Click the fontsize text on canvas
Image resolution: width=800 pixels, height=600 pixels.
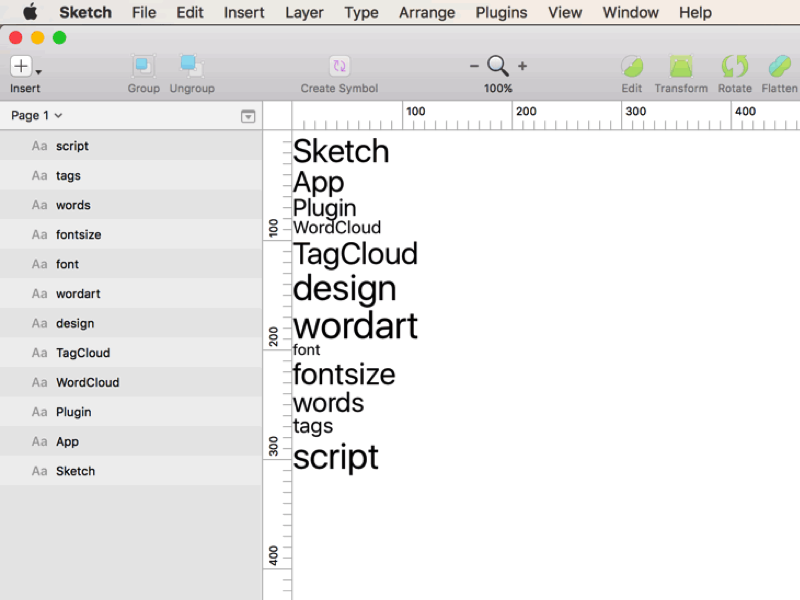click(344, 374)
